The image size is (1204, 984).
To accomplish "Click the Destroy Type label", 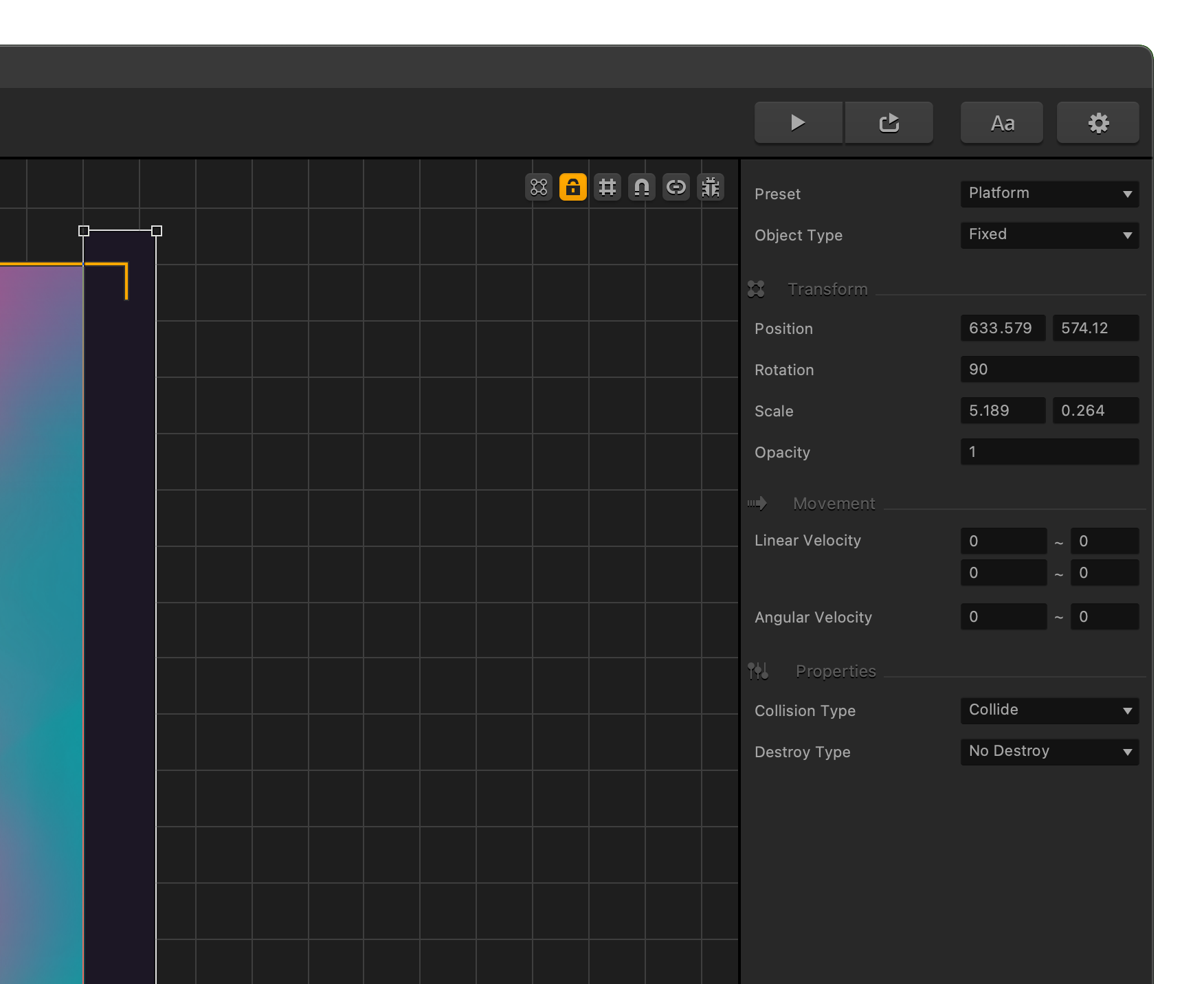I will tap(802, 752).
